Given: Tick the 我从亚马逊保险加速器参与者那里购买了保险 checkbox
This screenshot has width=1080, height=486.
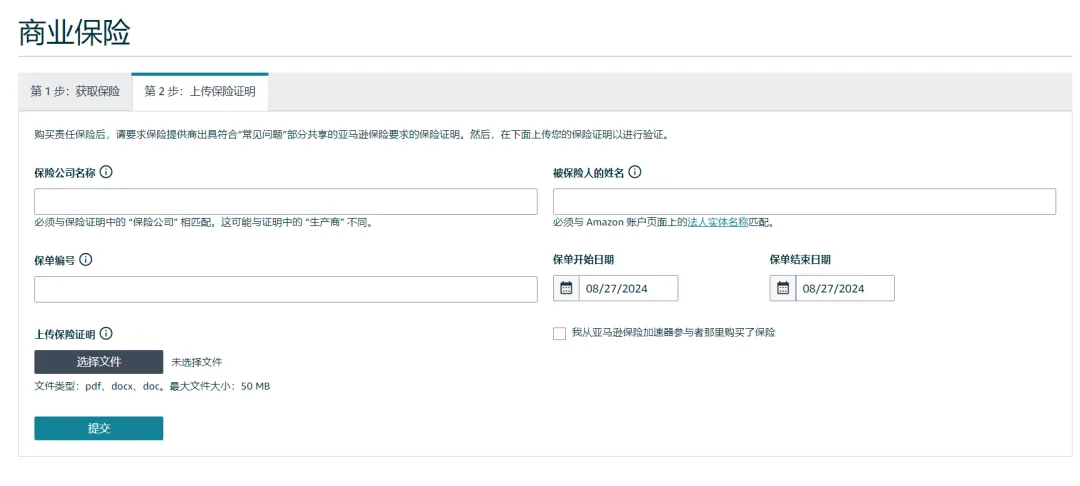Looking at the screenshot, I should pyautogui.click(x=559, y=333).
